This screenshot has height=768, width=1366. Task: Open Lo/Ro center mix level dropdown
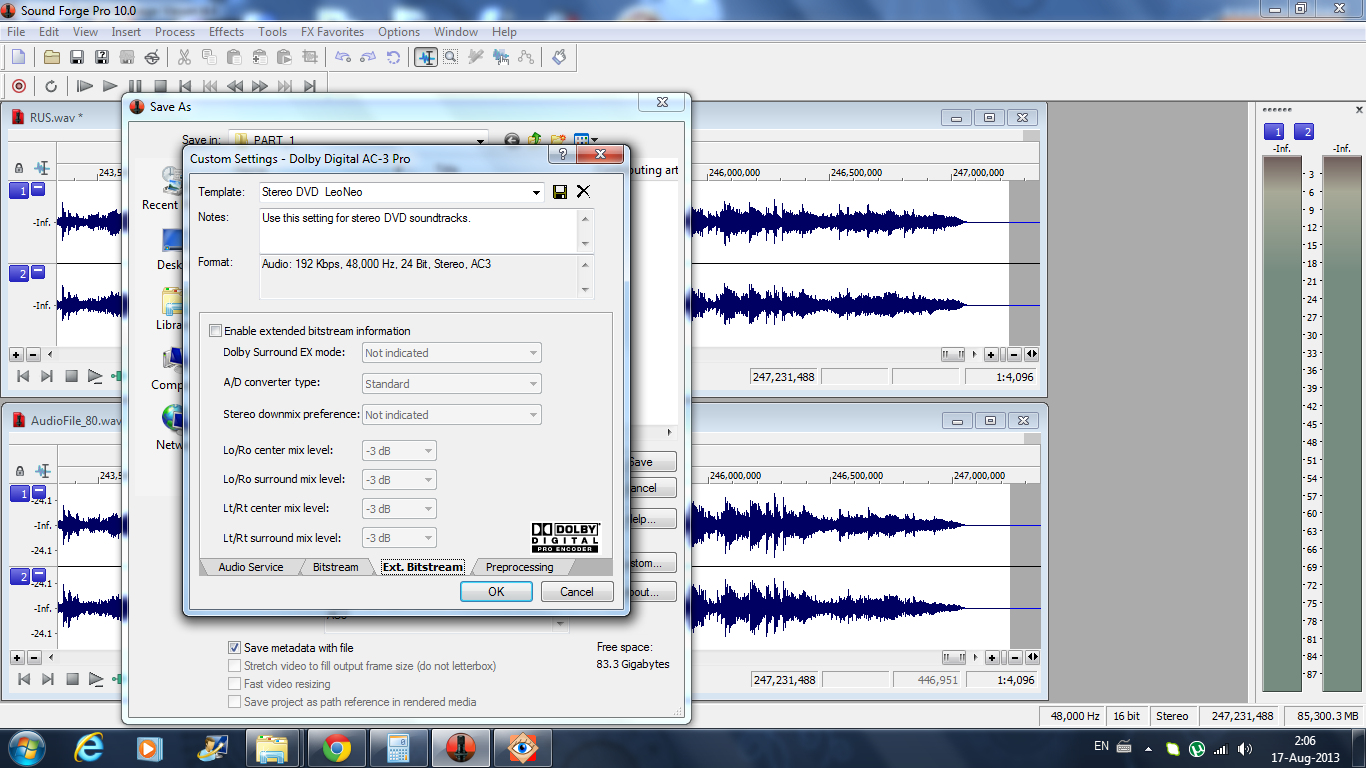click(428, 451)
